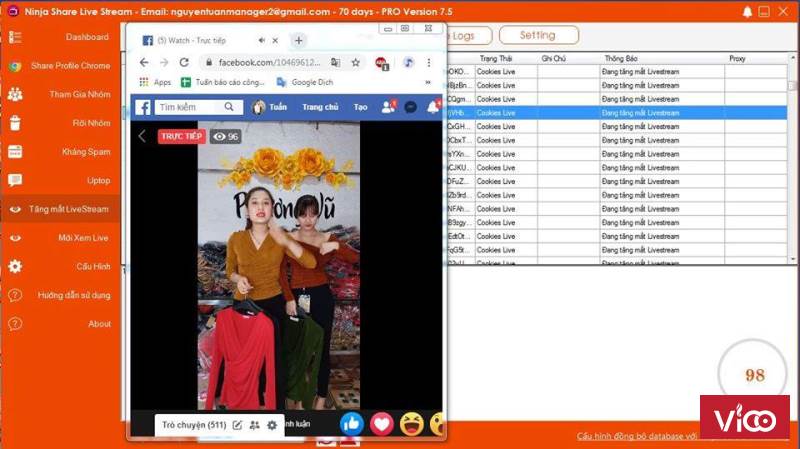Open Tuần báo cáo công bookmark
The width and height of the screenshot is (800, 449).
223,82
